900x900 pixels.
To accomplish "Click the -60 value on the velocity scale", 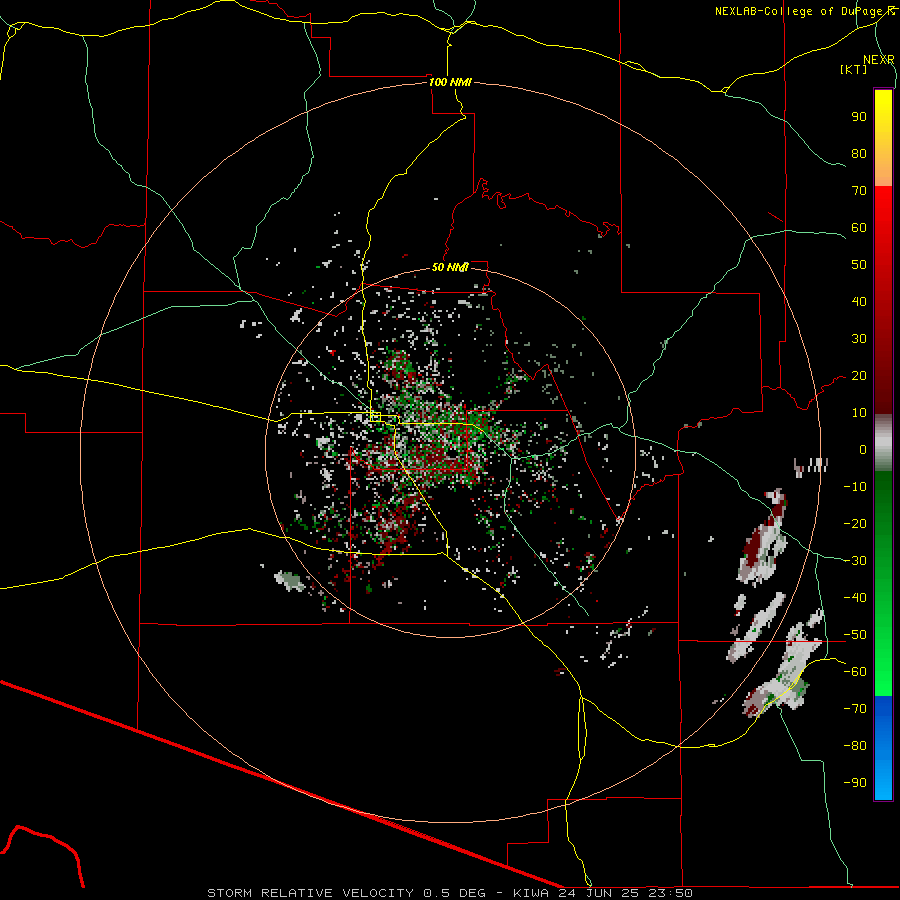I will click(x=855, y=672).
